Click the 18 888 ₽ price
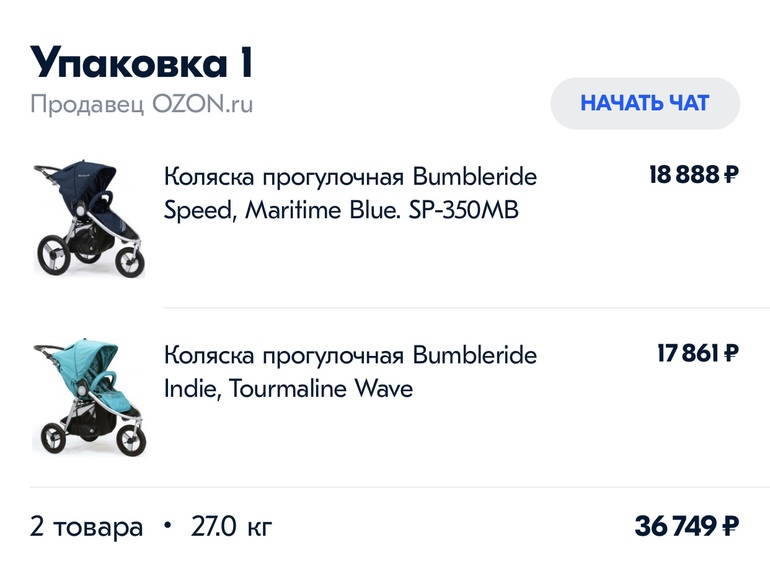The width and height of the screenshot is (770, 581). click(693, 176)
